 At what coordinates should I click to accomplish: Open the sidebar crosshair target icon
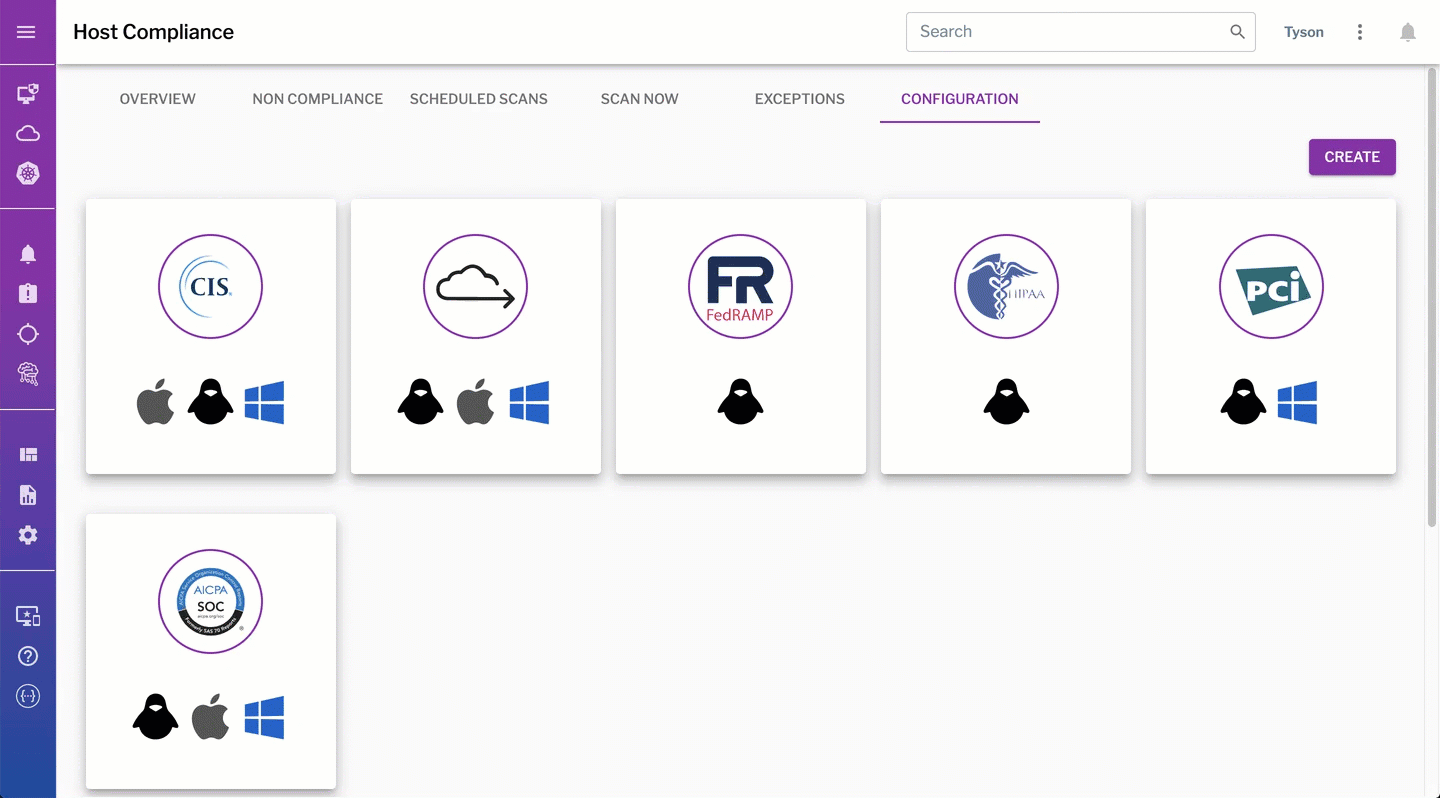pos(28,334)
